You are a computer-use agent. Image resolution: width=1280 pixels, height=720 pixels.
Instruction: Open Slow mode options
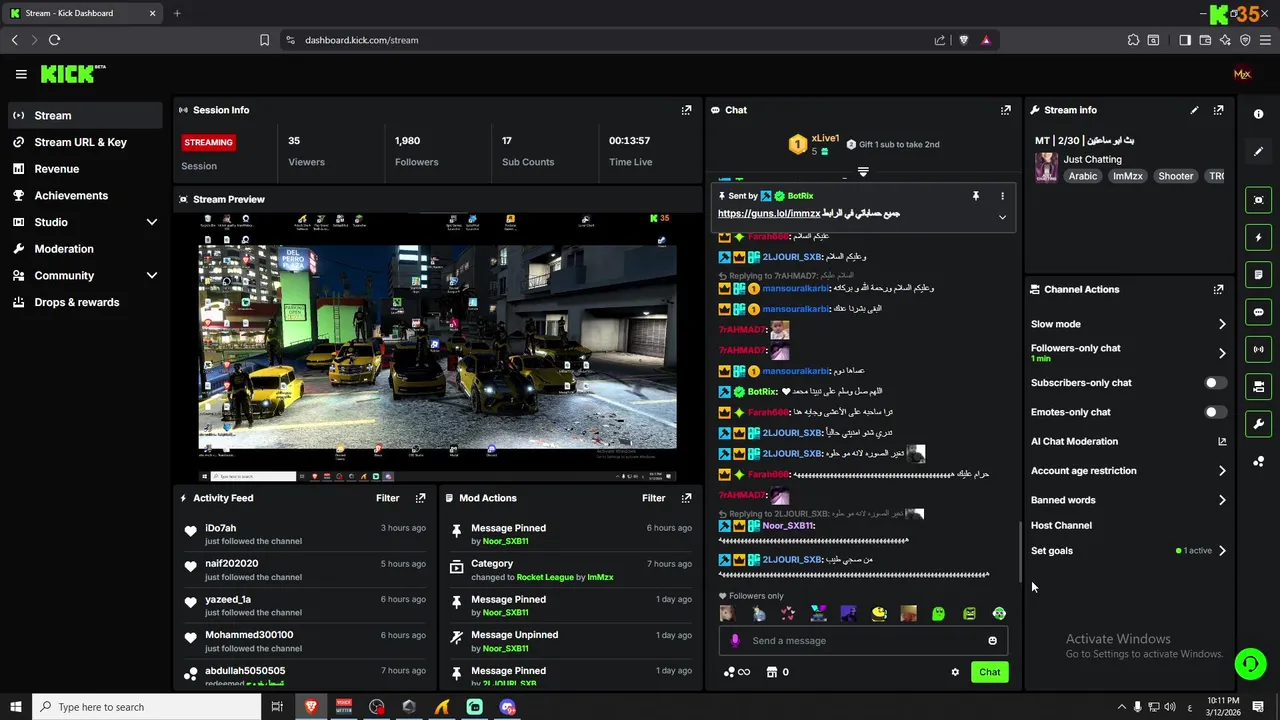pos(1129,324)
